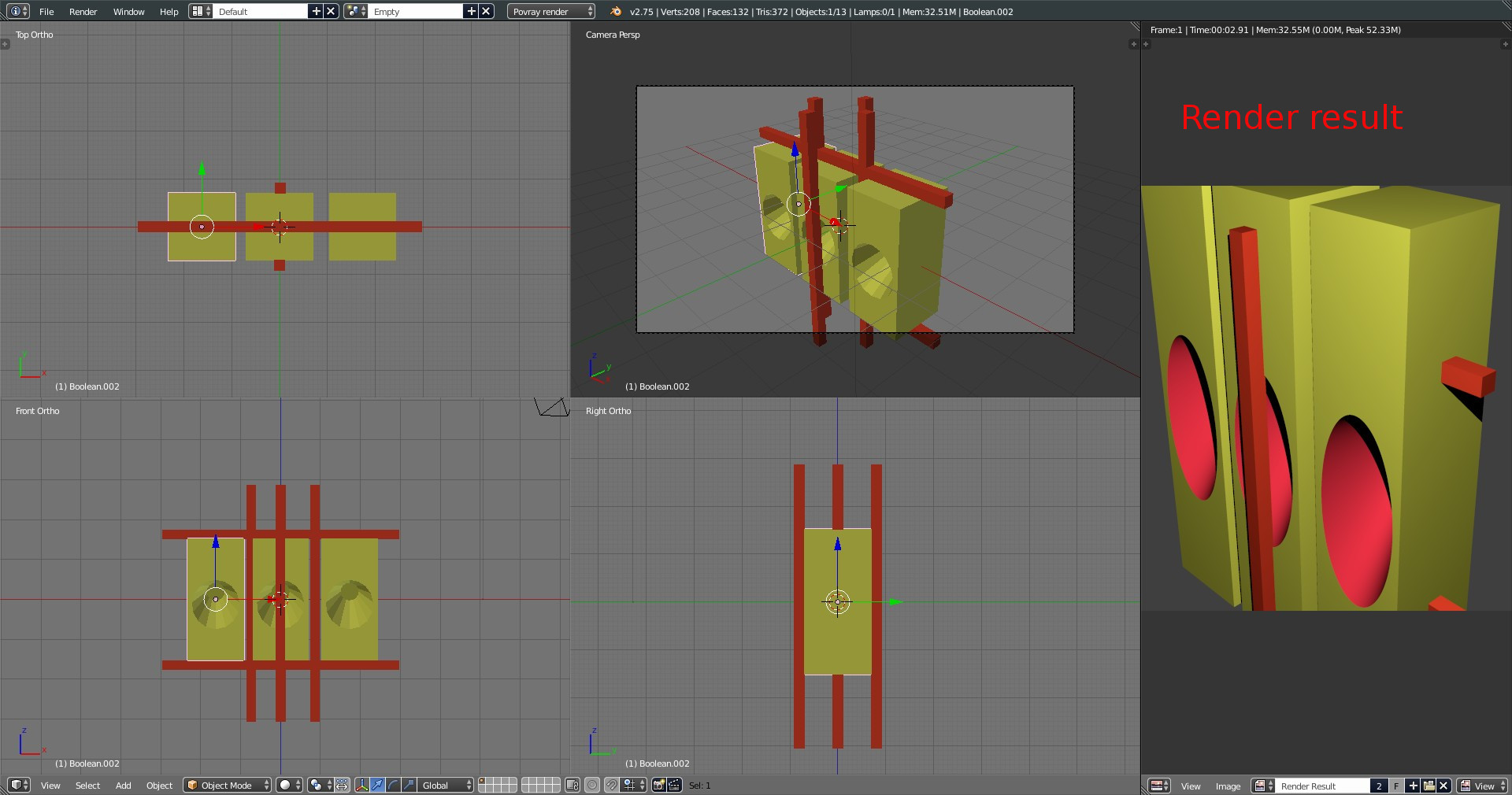Open the Object Mode dropdown
The width and height of the screenshot is (1512, 795).
228,785
